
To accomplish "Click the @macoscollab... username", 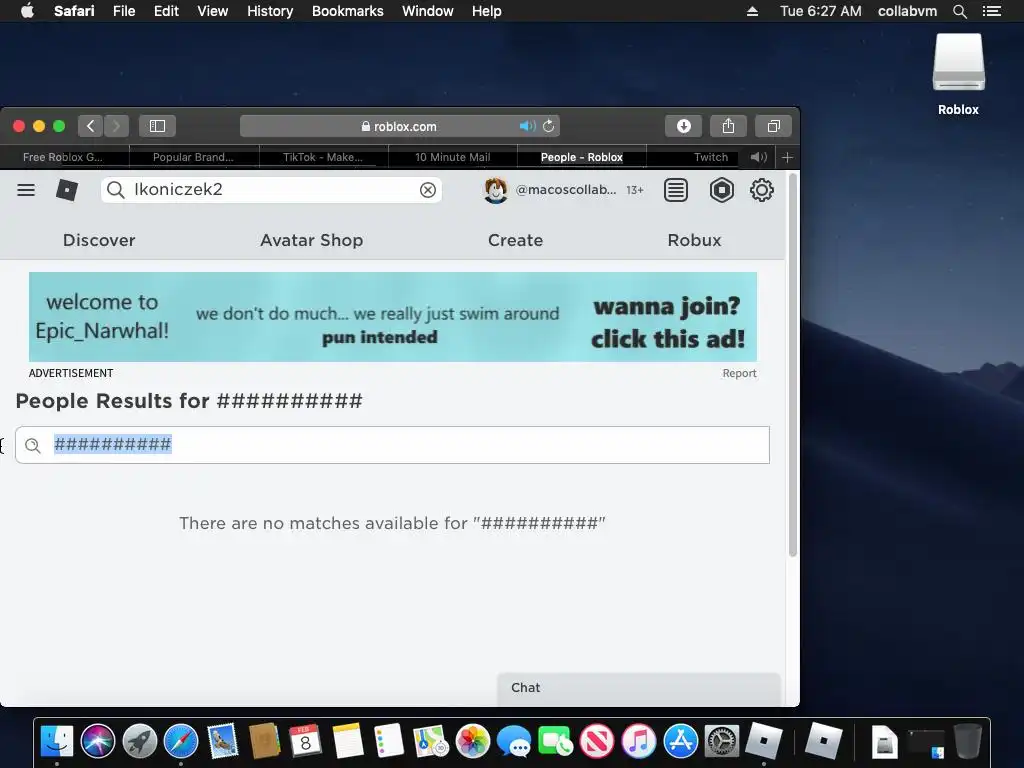I will 566,190.
